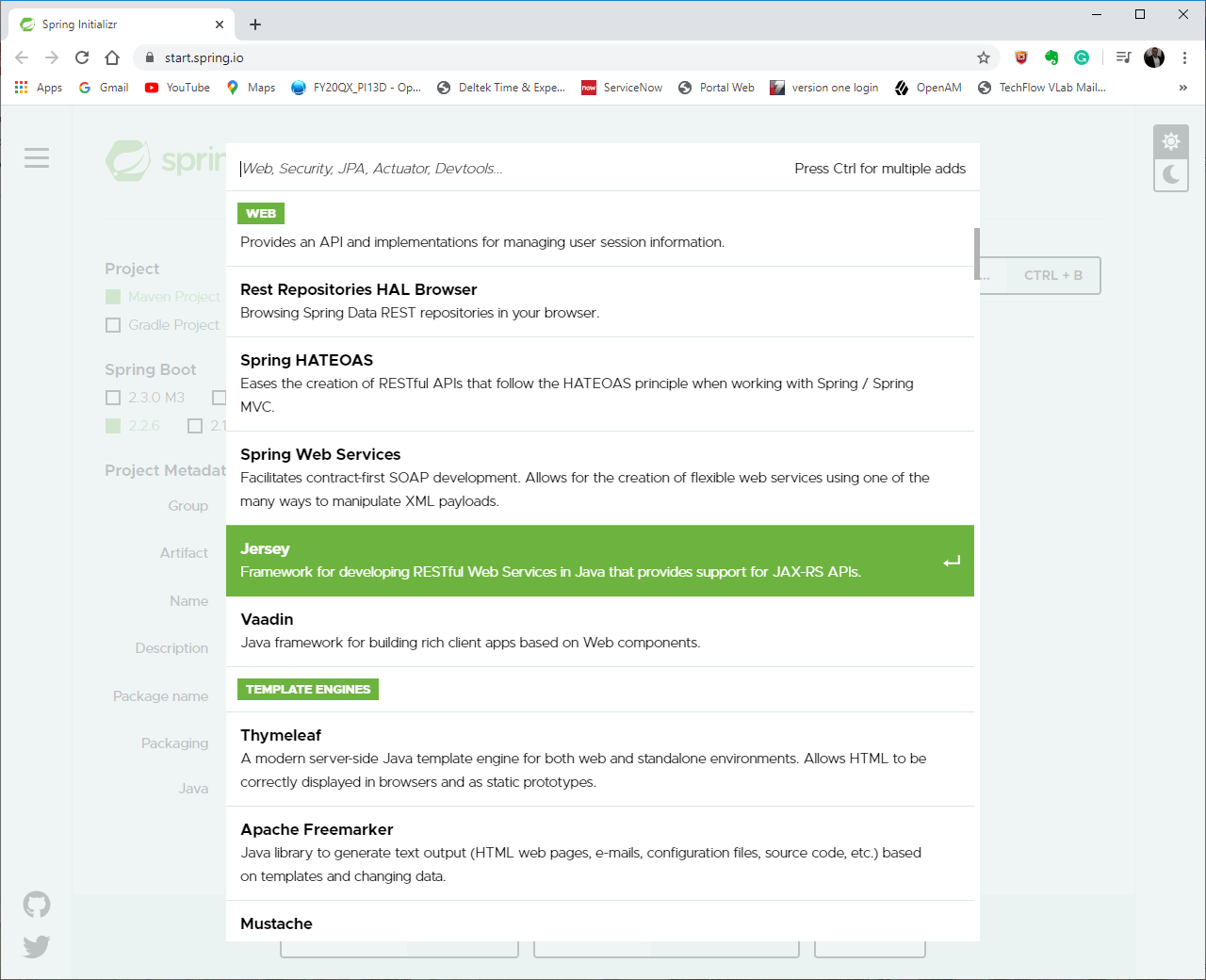Open the FY20QX_PI13D bookmark

(x=356, y=88)
